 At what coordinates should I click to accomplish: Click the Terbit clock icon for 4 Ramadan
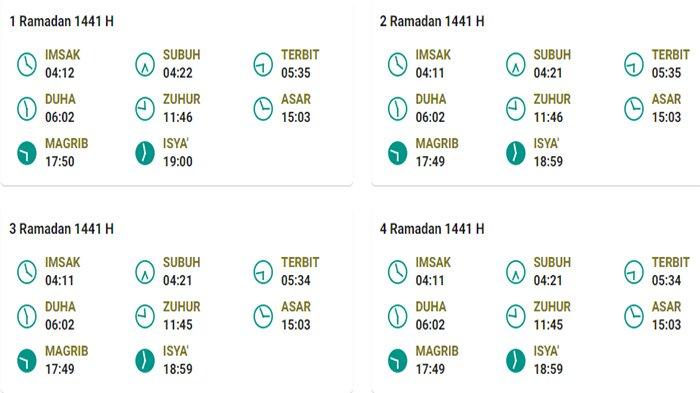[634, 272]
